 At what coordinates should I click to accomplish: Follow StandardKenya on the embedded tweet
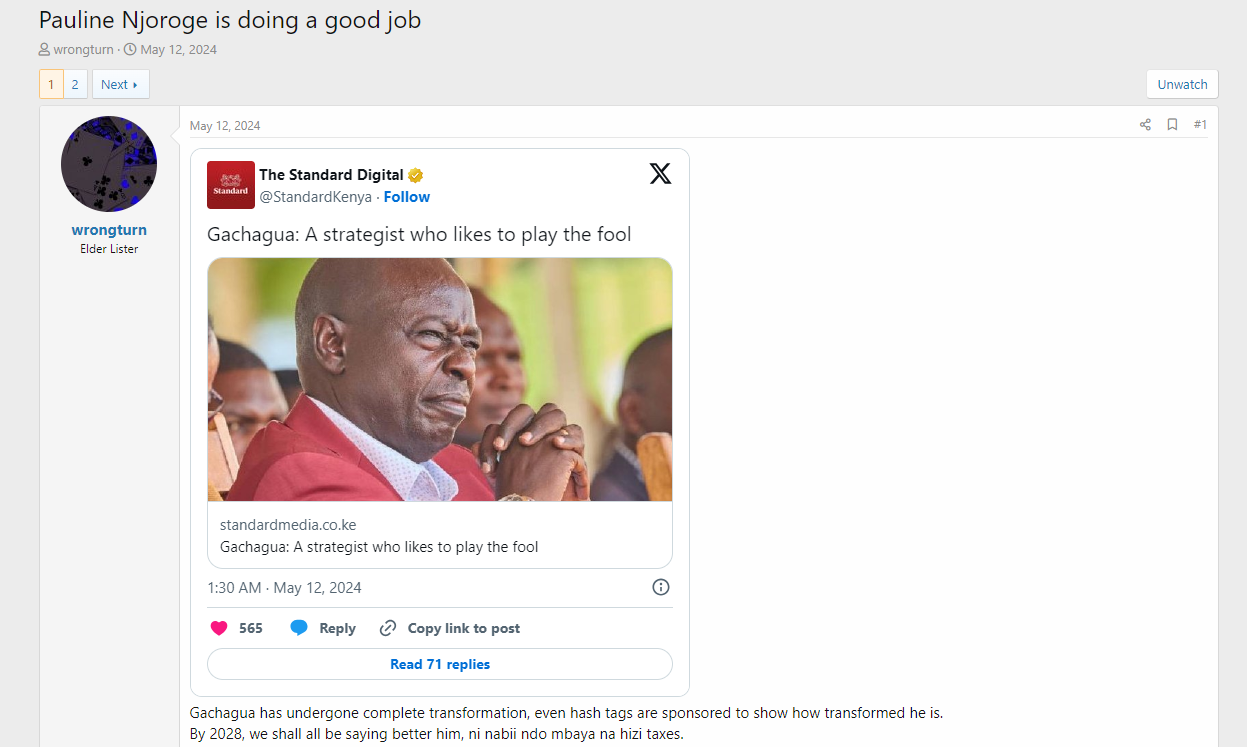(x=407, y=197)
